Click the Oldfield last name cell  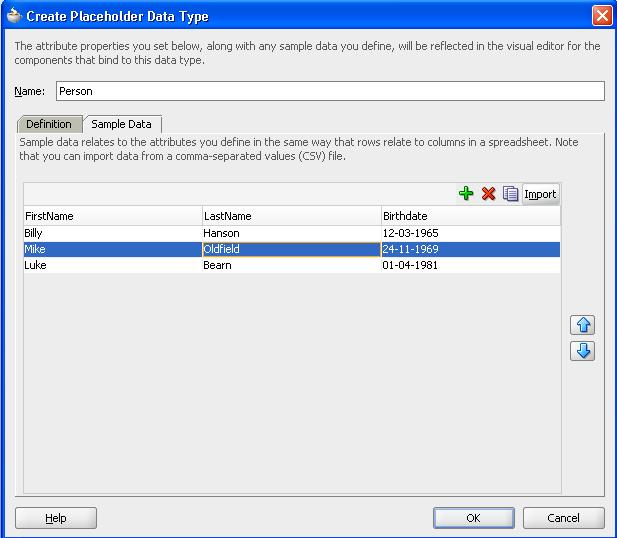[291, 249]
